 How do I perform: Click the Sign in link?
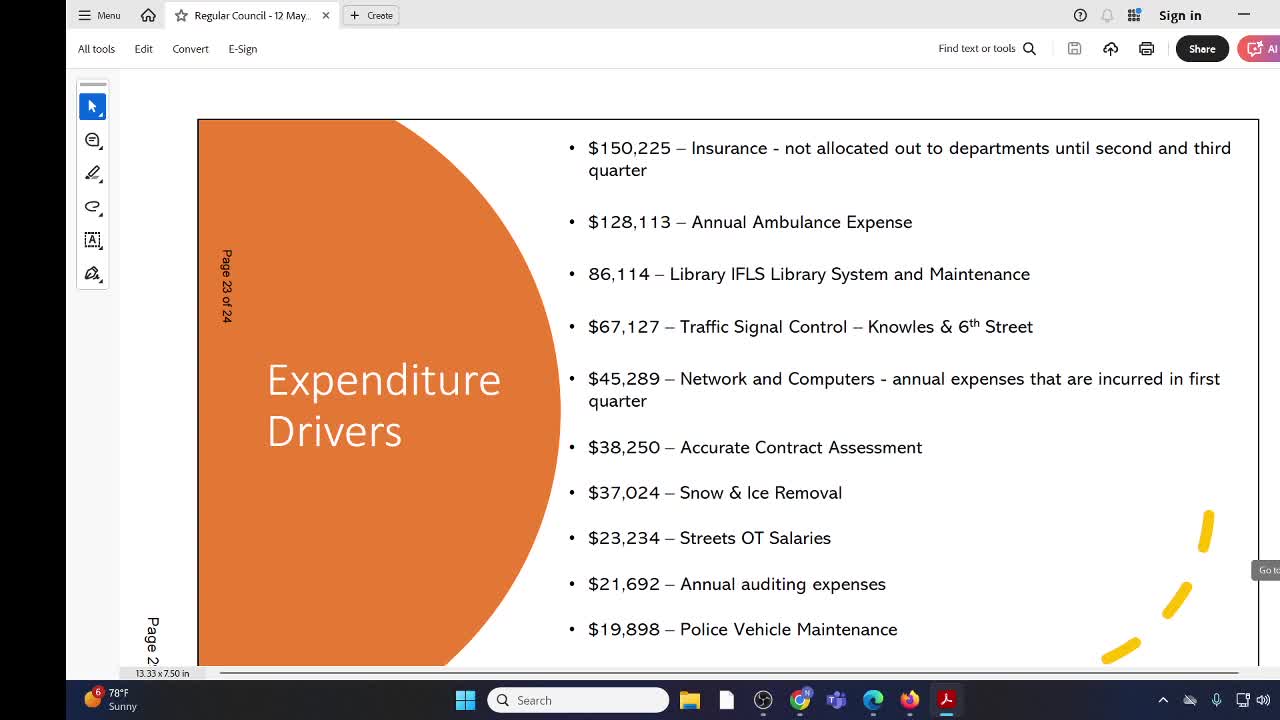coord(1180,15)
